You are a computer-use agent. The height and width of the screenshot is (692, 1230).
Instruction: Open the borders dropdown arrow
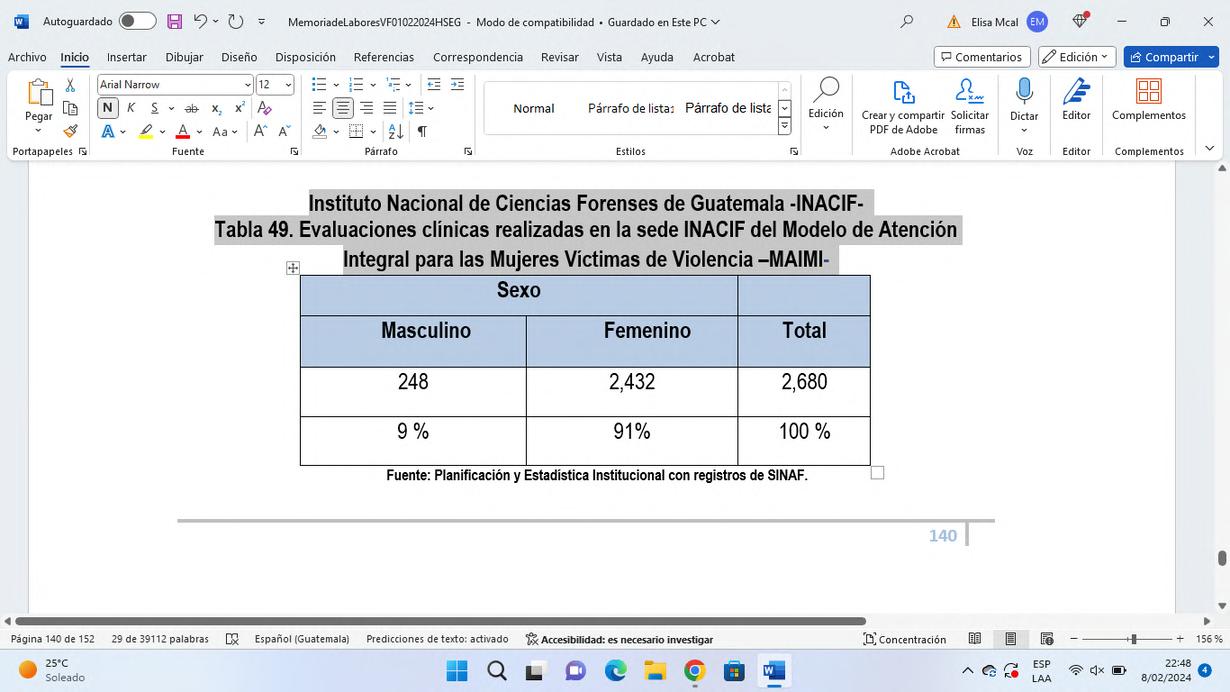(x=373, y=131)
